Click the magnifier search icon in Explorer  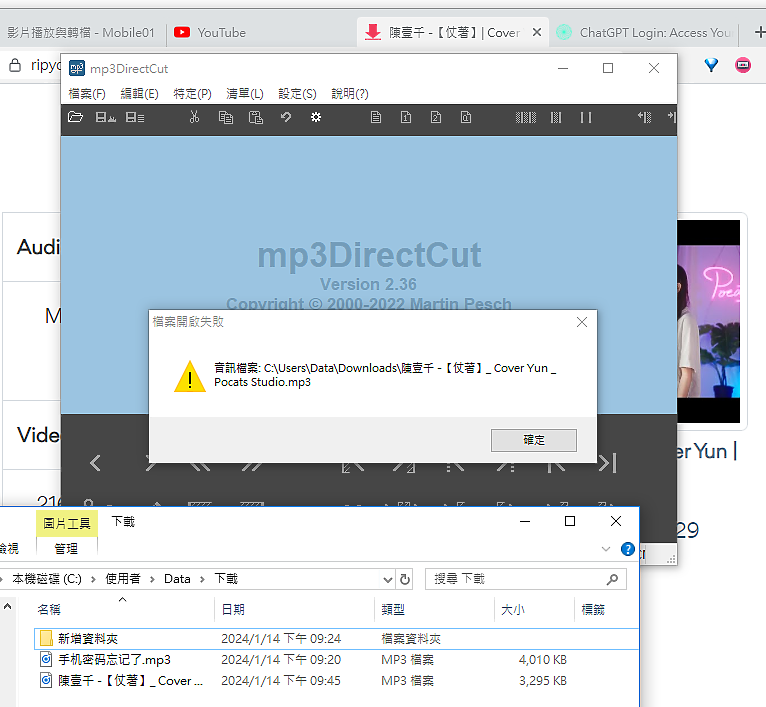[612, 579]
